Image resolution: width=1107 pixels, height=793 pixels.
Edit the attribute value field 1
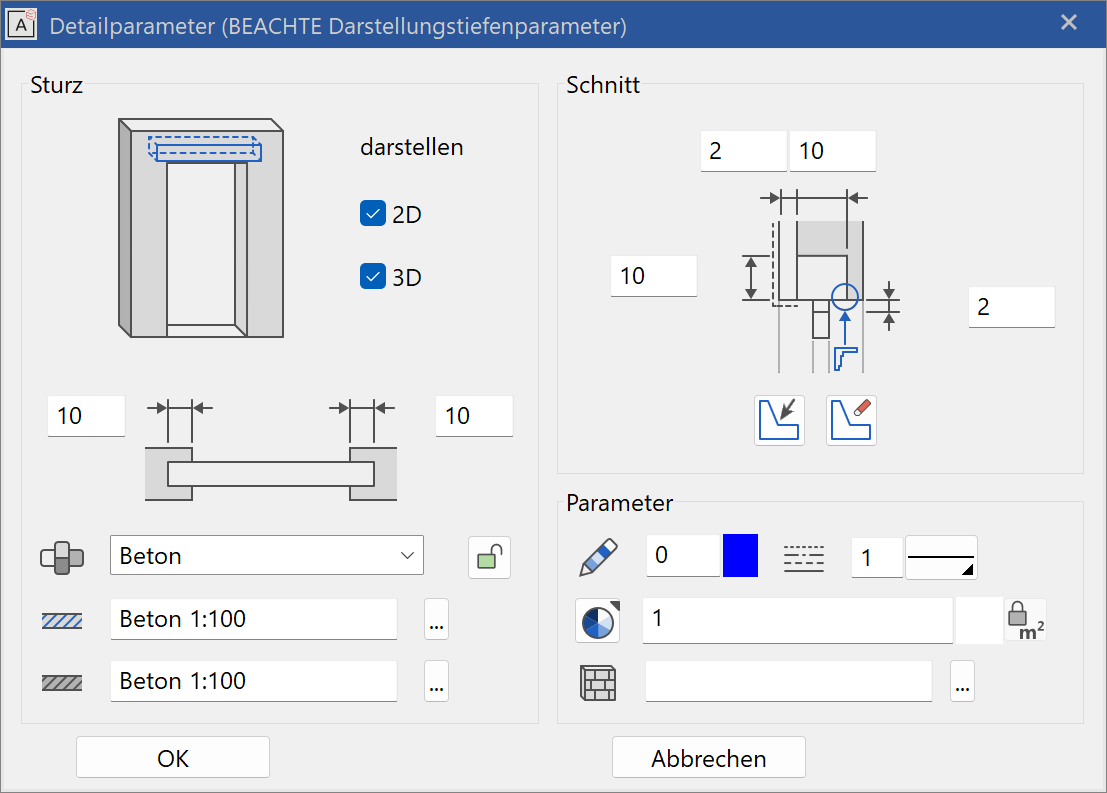coord(798,620)
